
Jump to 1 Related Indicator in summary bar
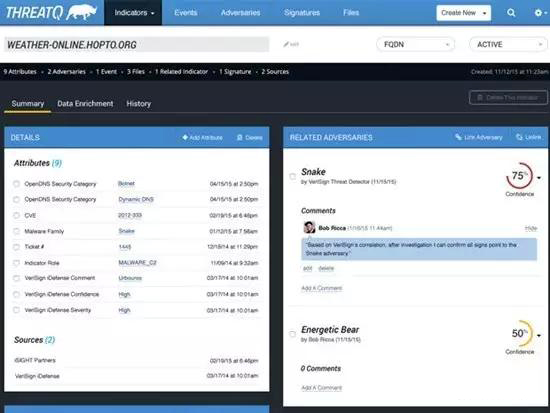coord(181,72)
